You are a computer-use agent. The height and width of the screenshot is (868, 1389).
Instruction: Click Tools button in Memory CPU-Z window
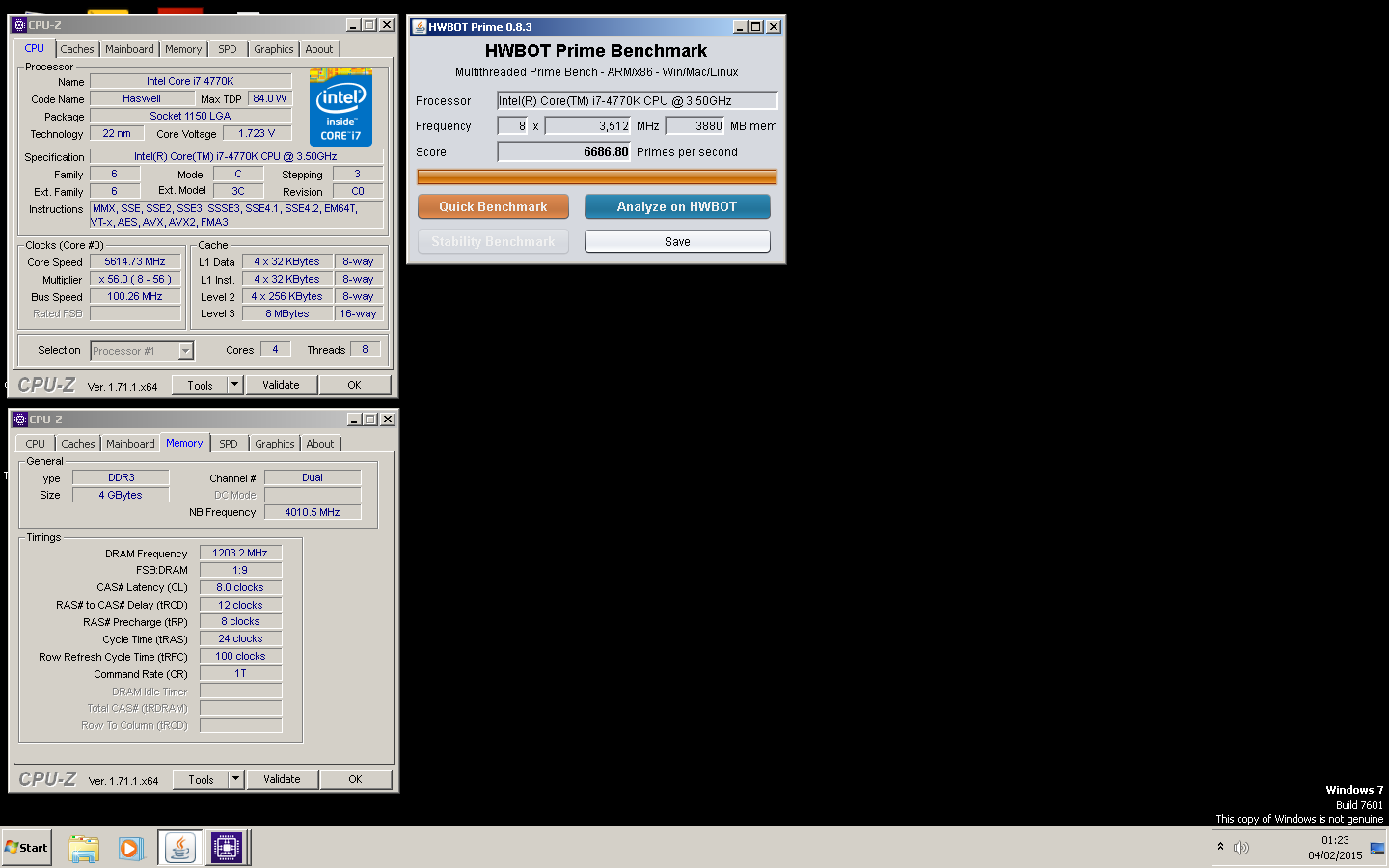pyautogui.click(x=201, y=779)
